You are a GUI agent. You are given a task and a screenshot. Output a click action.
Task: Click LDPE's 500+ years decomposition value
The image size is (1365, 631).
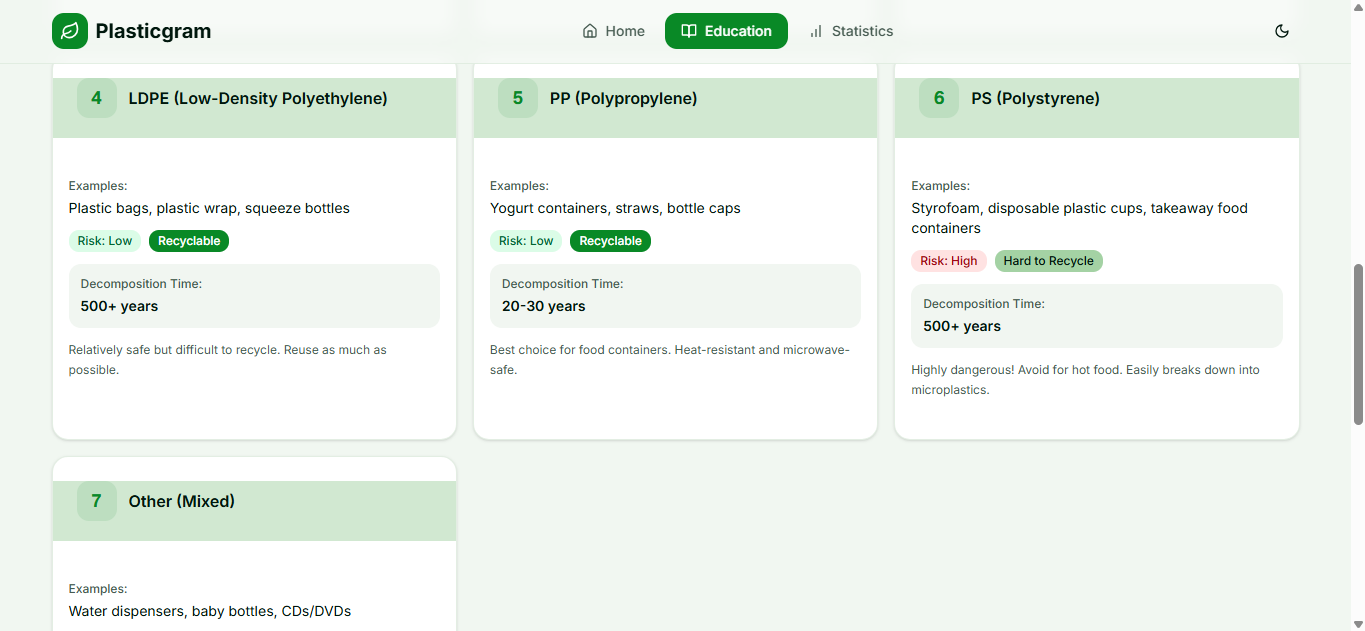(120, 306)
